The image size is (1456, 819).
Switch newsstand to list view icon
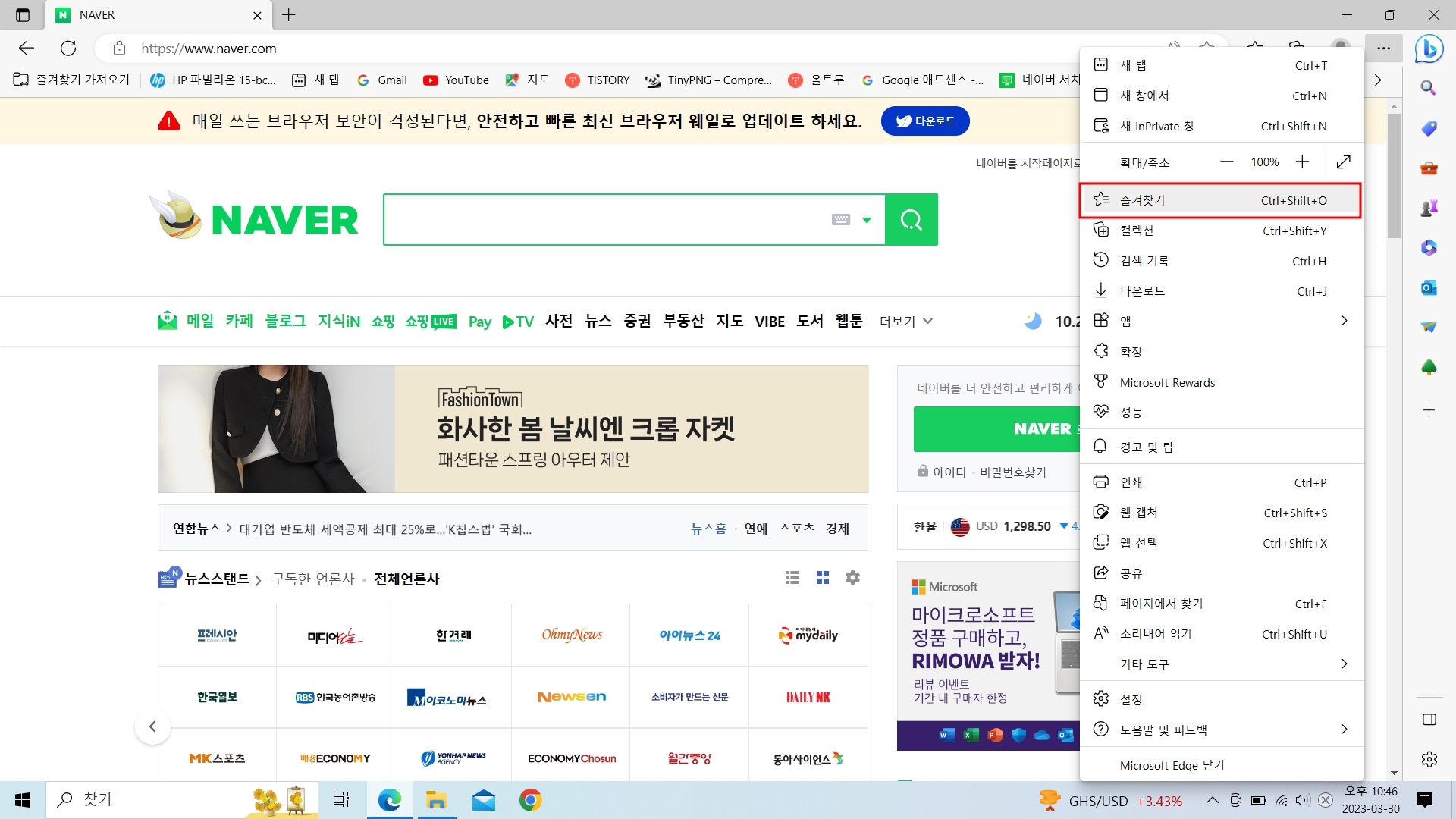point(792,578)
